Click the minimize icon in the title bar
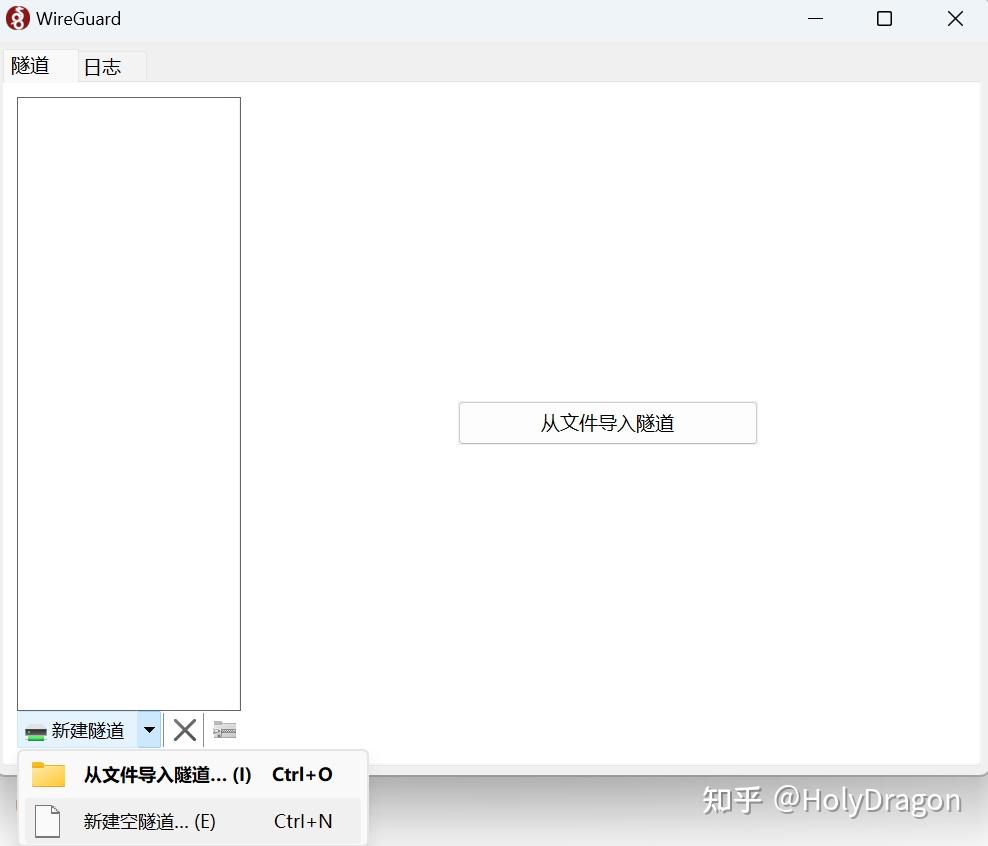Viewport: 988px width, 846px height. 815,18
